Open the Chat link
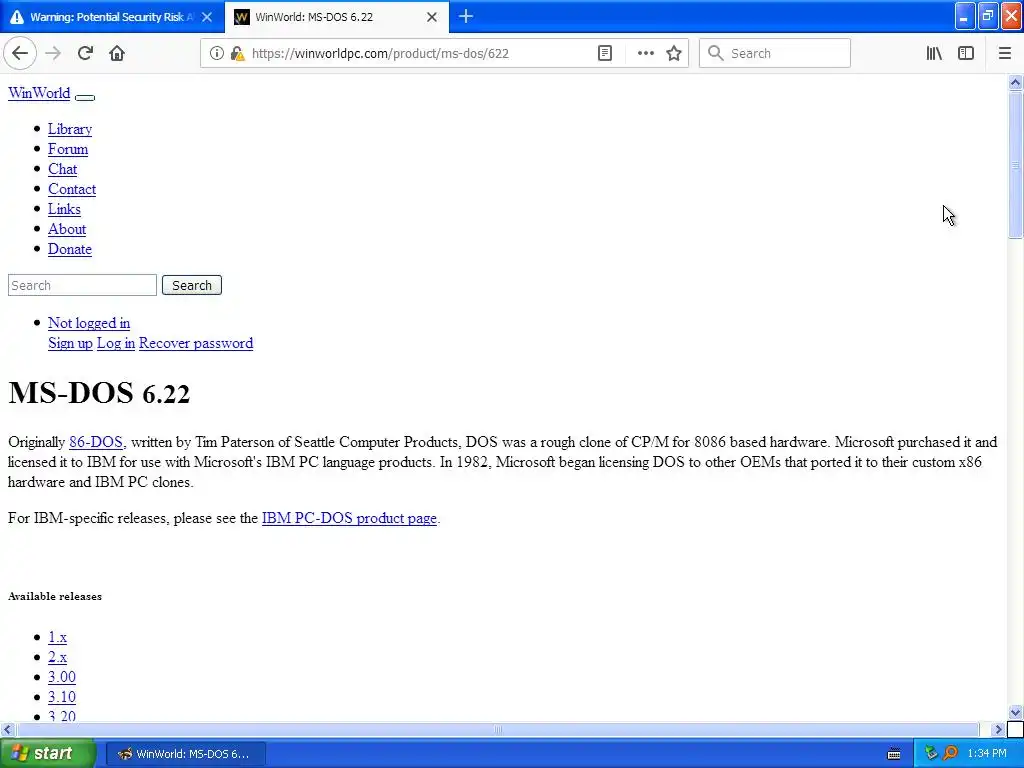 click(x=63, y=169)
